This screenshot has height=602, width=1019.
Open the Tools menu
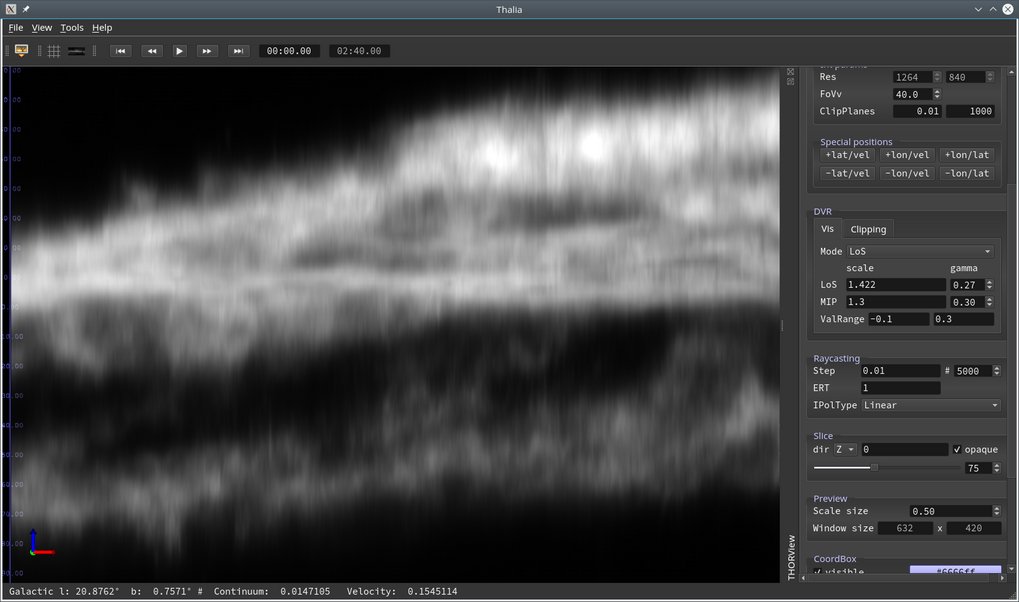72,28
